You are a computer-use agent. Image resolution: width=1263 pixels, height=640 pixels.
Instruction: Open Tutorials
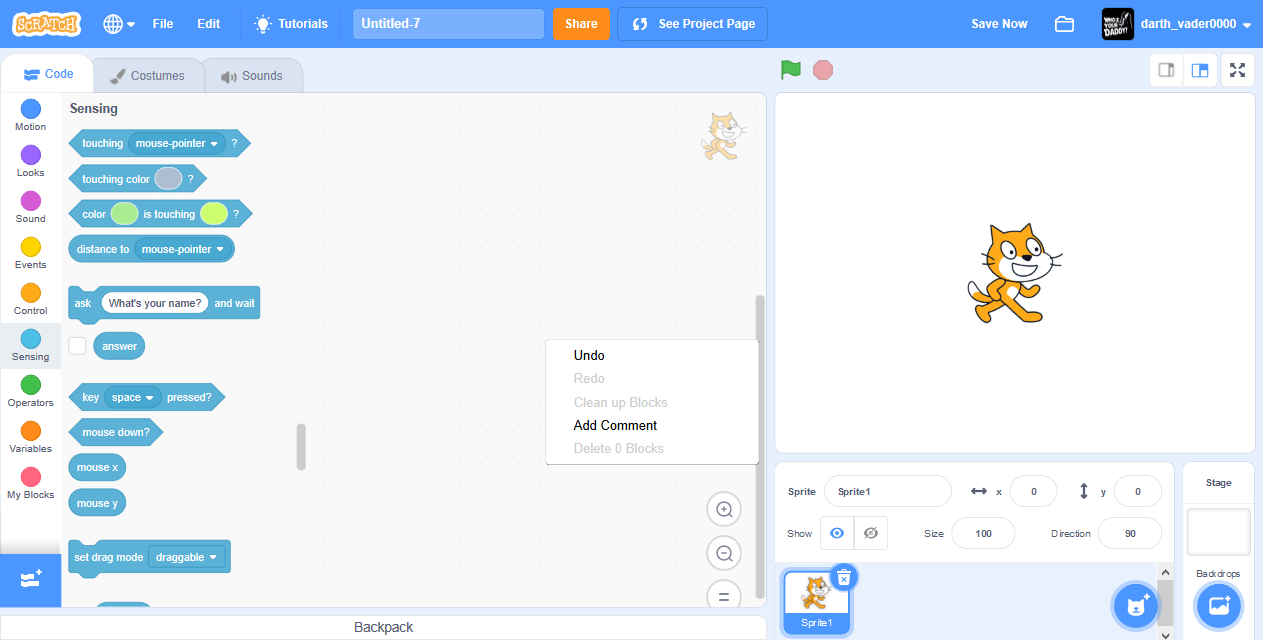pos(291,23)
